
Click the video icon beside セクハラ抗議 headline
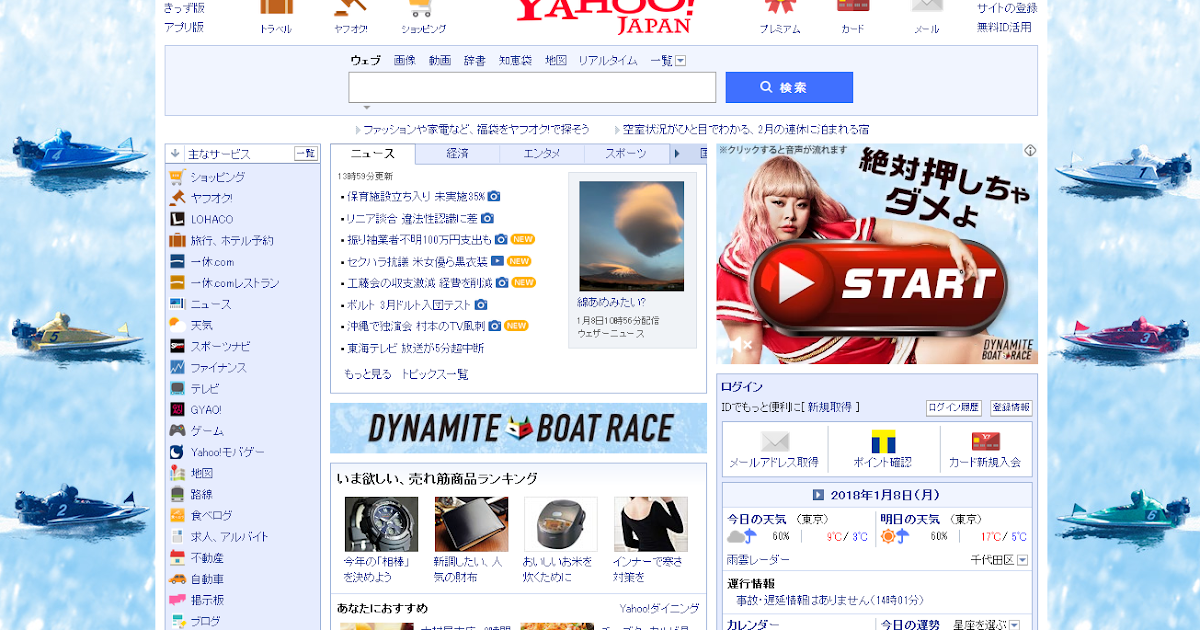click(x=497, y=261)
